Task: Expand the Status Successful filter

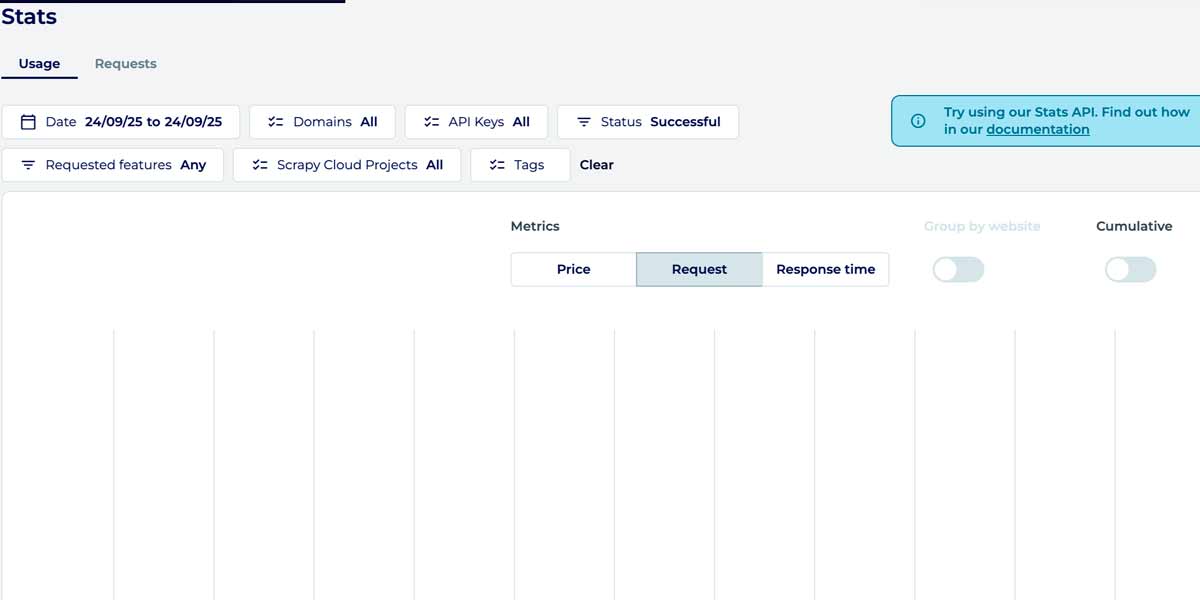Action: 648,122
